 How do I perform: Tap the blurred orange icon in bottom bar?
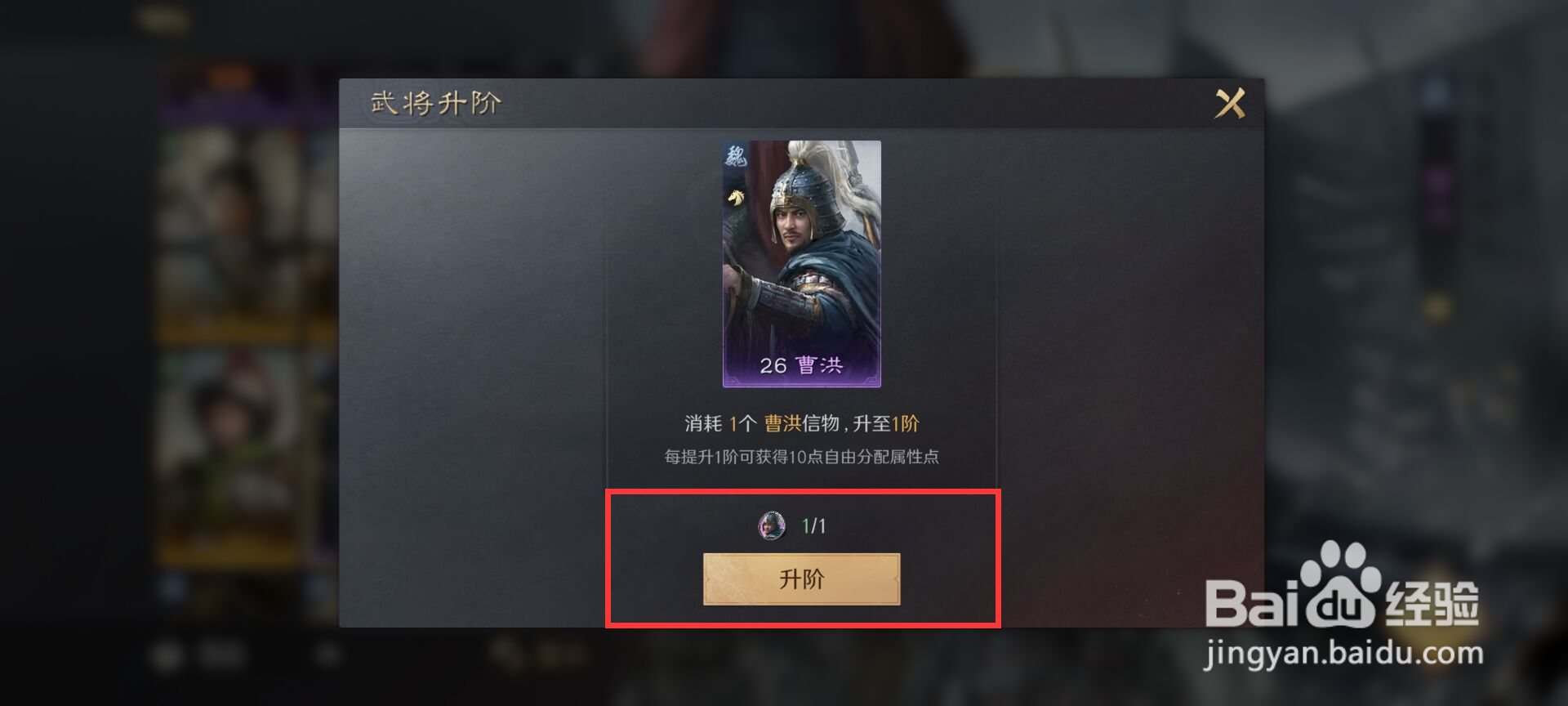[508, 652]
